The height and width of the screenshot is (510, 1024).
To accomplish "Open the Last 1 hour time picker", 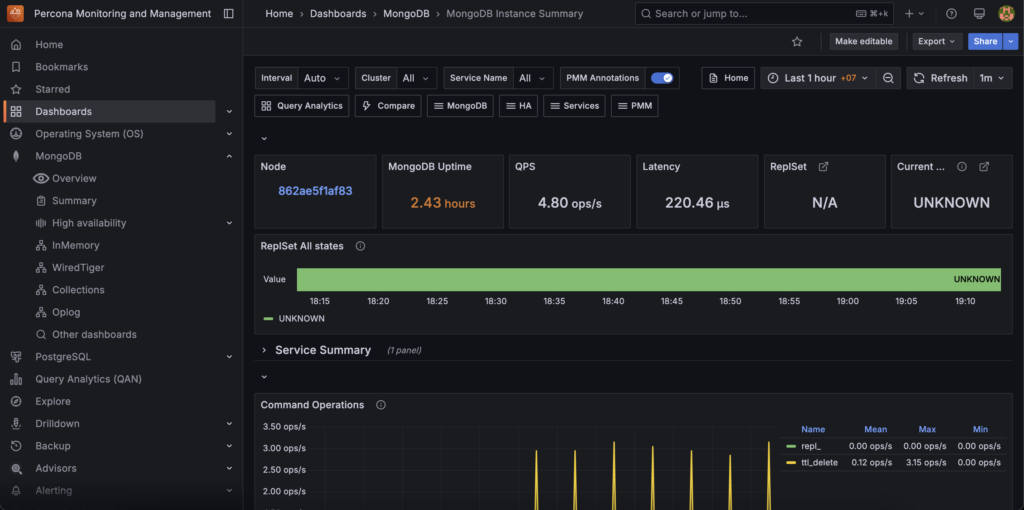I will [818, 78].
